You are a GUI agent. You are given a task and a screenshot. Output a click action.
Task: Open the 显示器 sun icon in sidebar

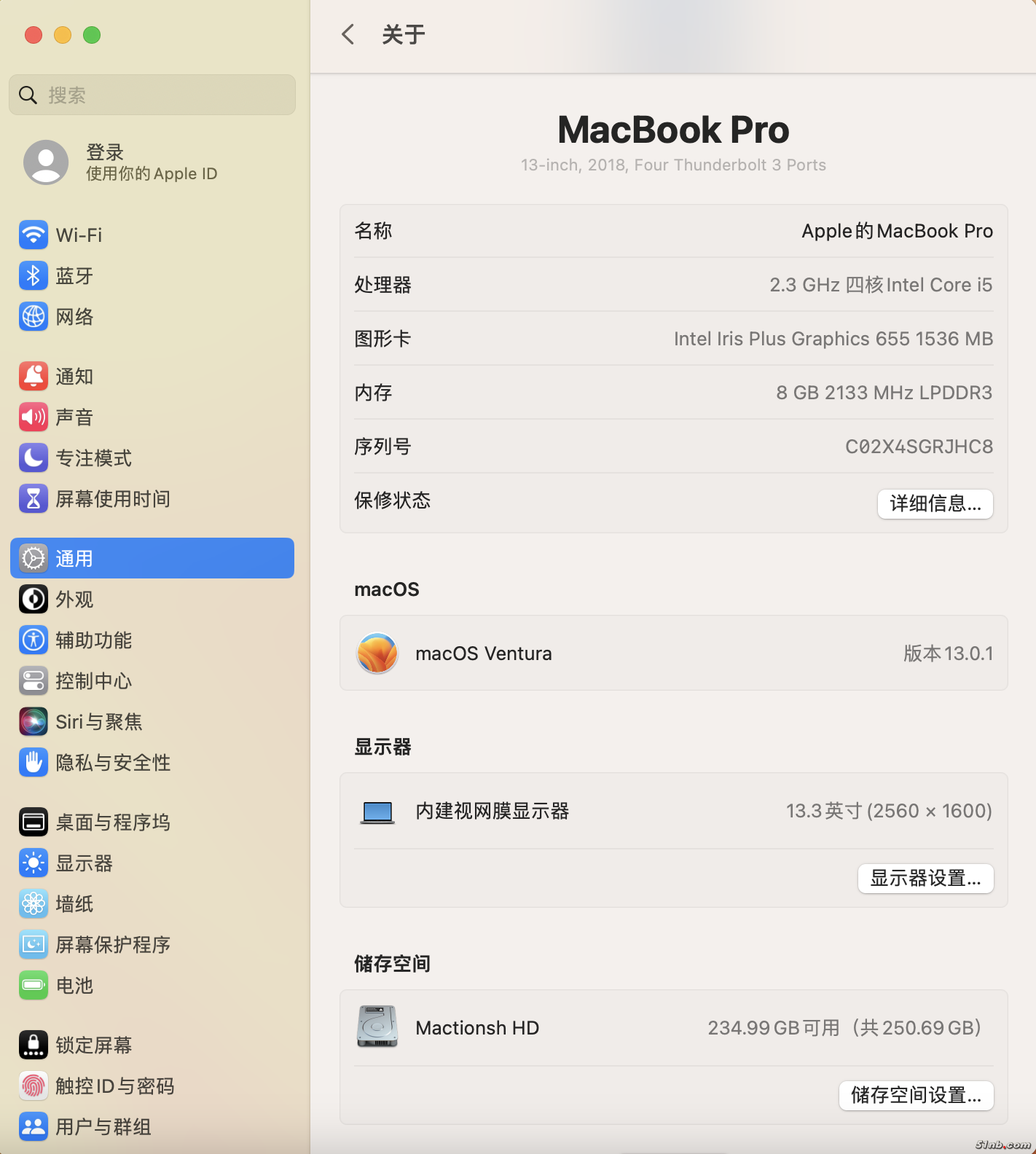(x=34, y=863)
